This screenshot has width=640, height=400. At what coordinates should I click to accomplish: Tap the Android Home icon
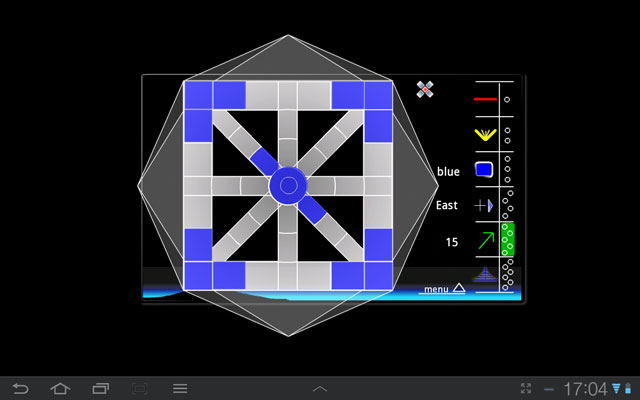(x=60, y=389)
